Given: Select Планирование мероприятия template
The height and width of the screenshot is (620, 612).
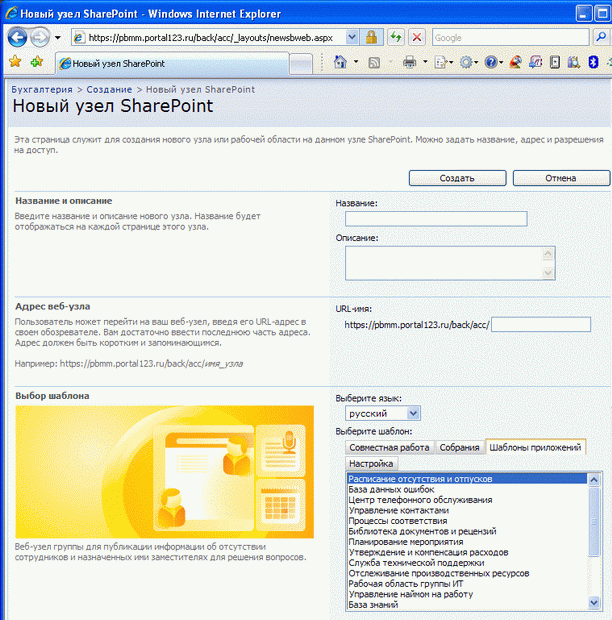Looking at the screenshot, I should [467, 542].
